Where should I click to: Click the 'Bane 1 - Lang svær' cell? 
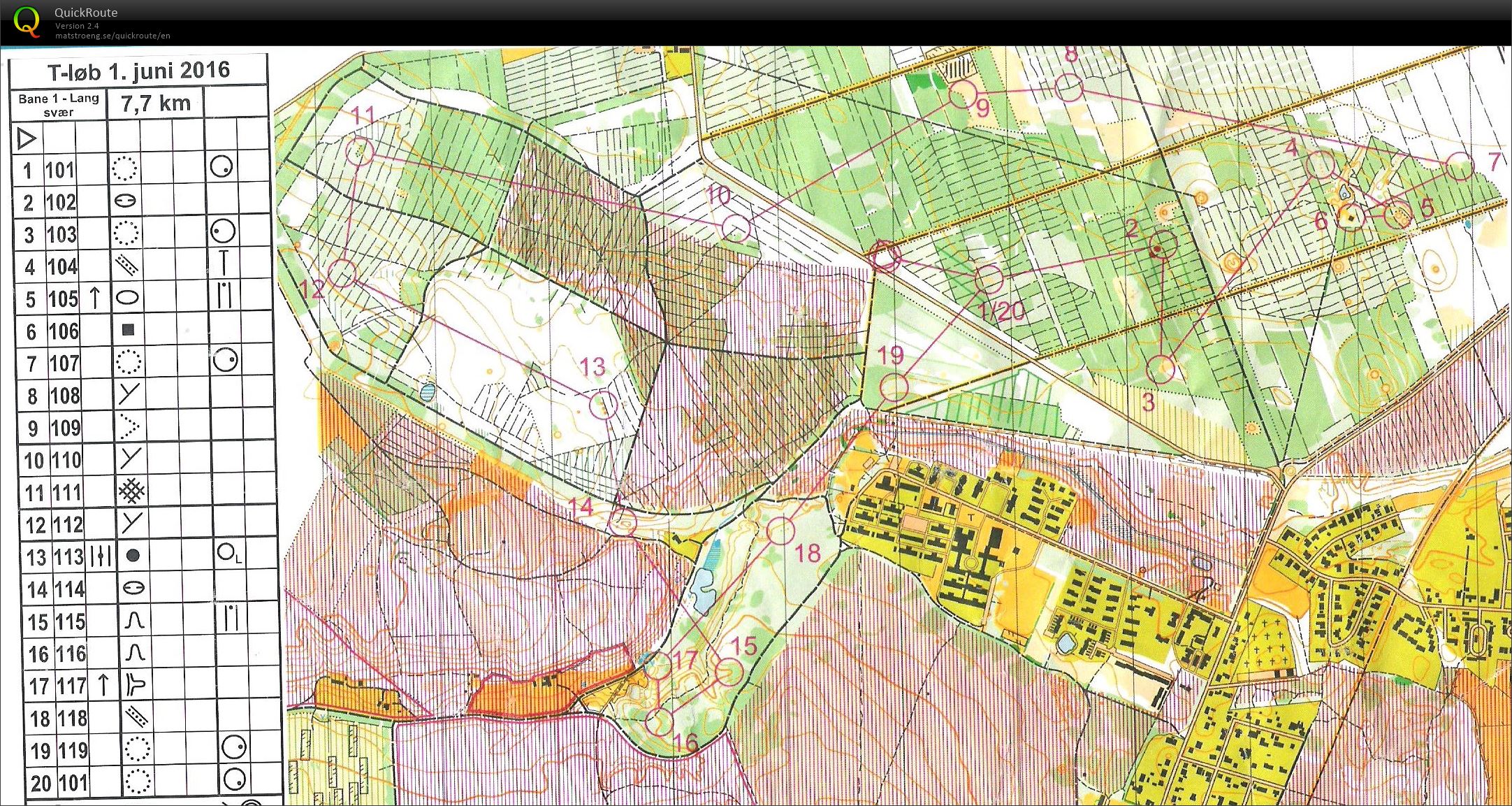tap(59, 105)
